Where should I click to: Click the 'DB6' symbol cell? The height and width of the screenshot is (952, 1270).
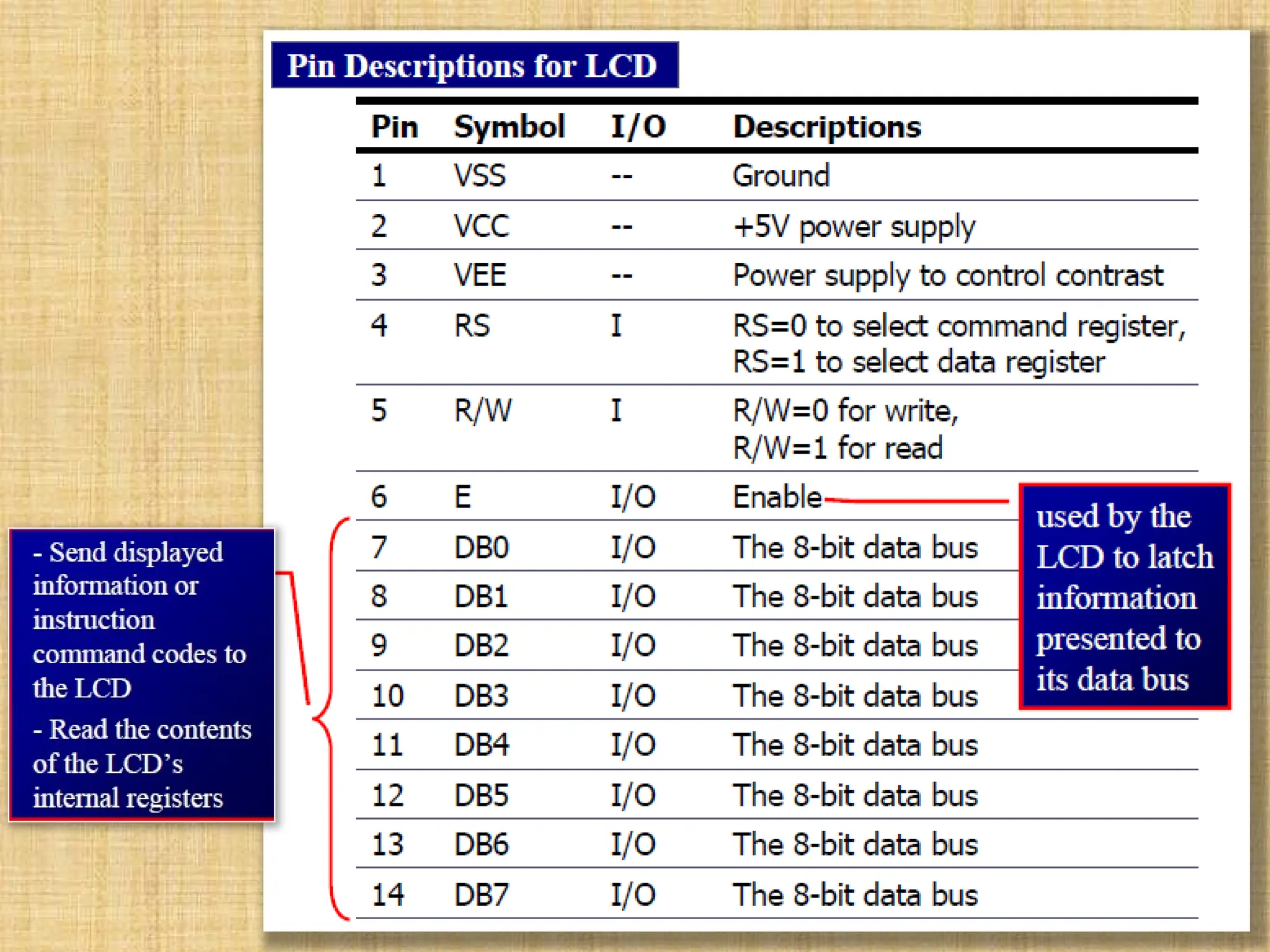coord(481,844)
